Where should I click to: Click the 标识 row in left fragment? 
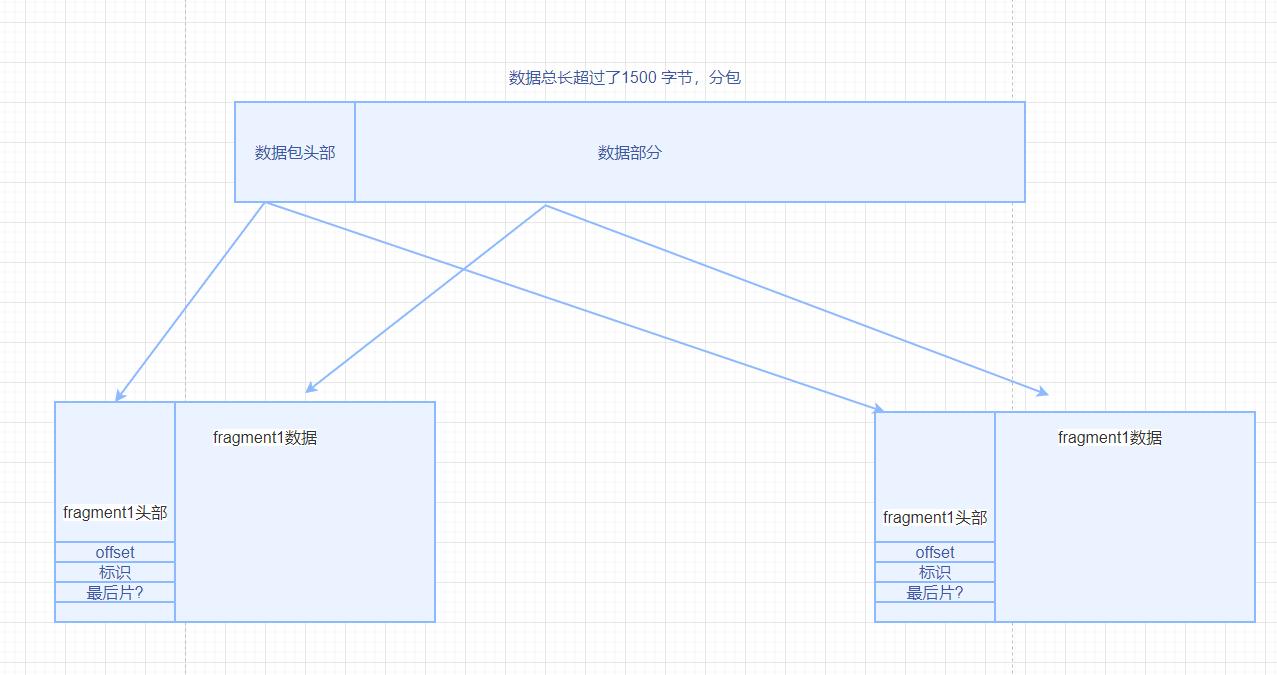[115, 573]
